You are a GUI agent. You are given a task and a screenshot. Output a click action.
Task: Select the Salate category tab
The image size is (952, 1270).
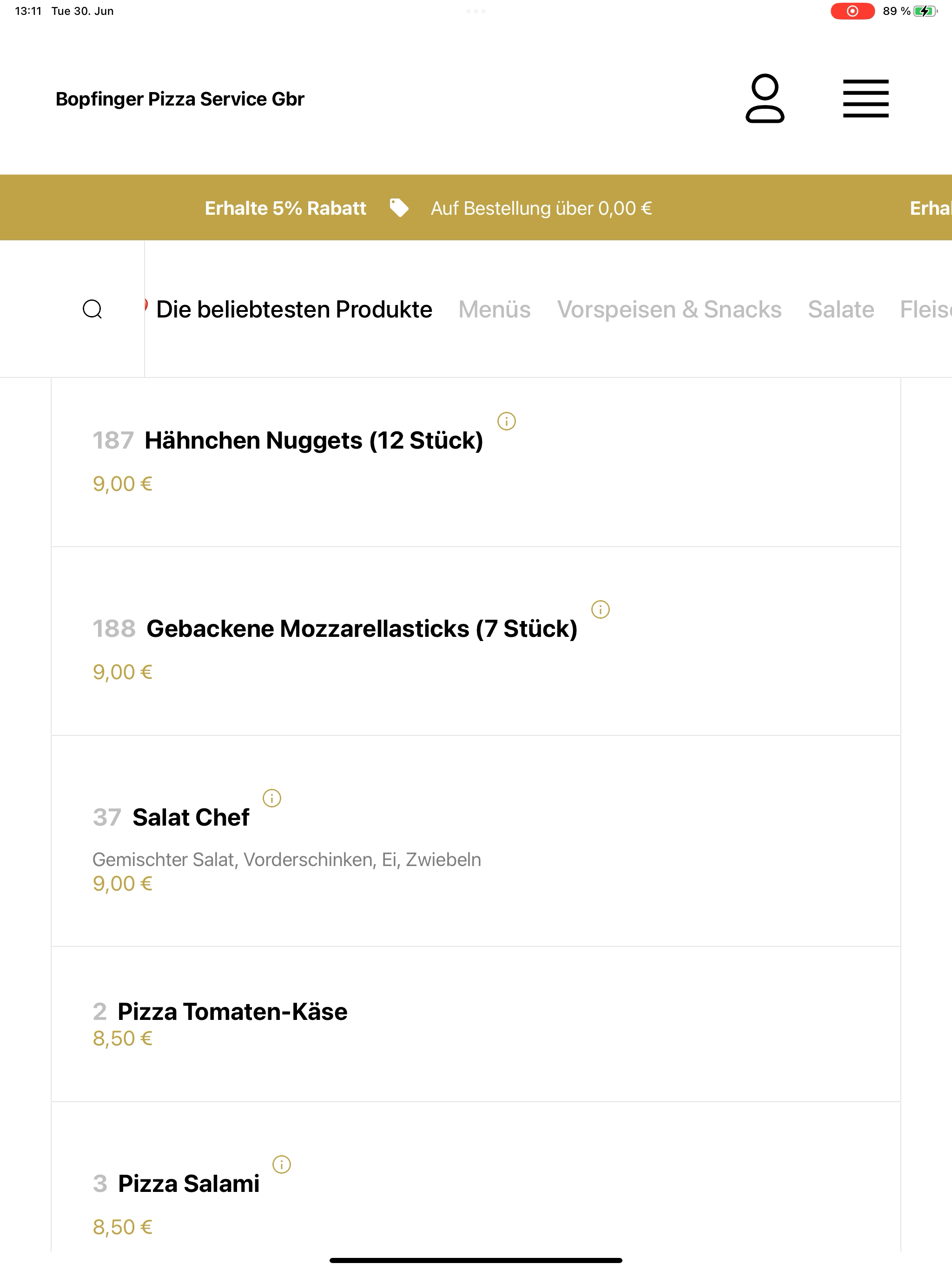[x=840, y=309]
